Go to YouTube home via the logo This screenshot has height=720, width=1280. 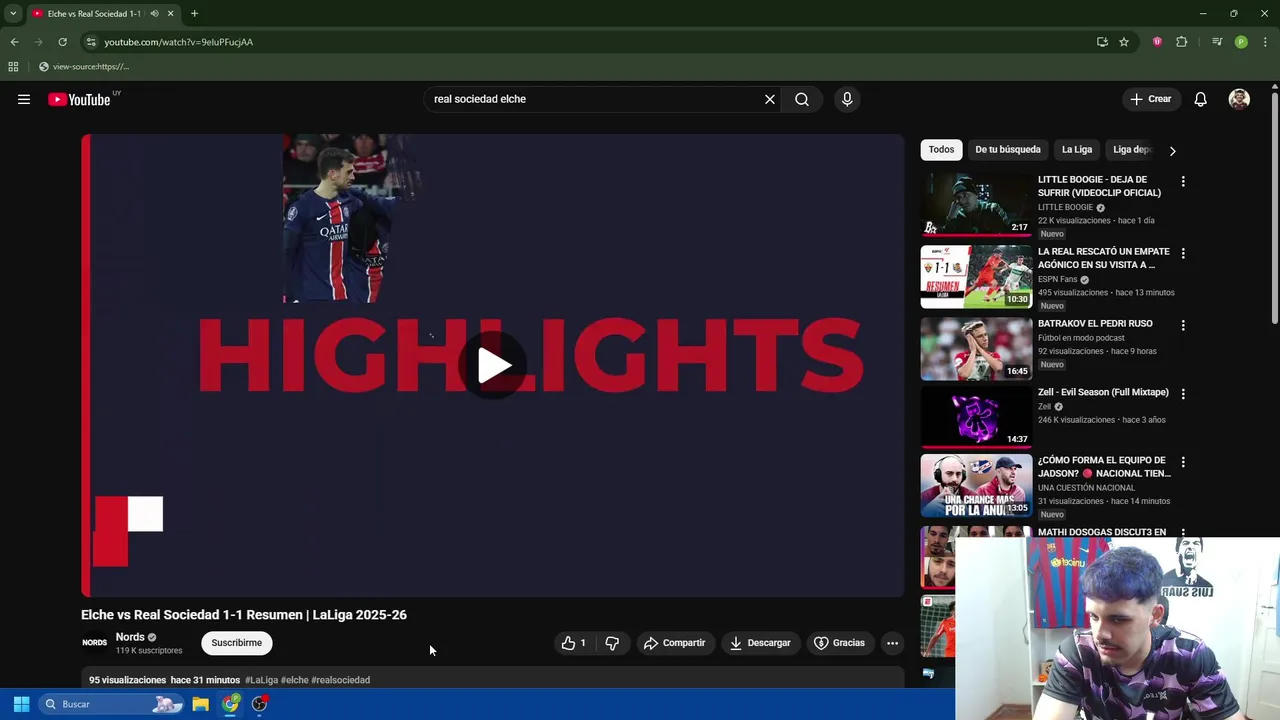coord(79,99)
